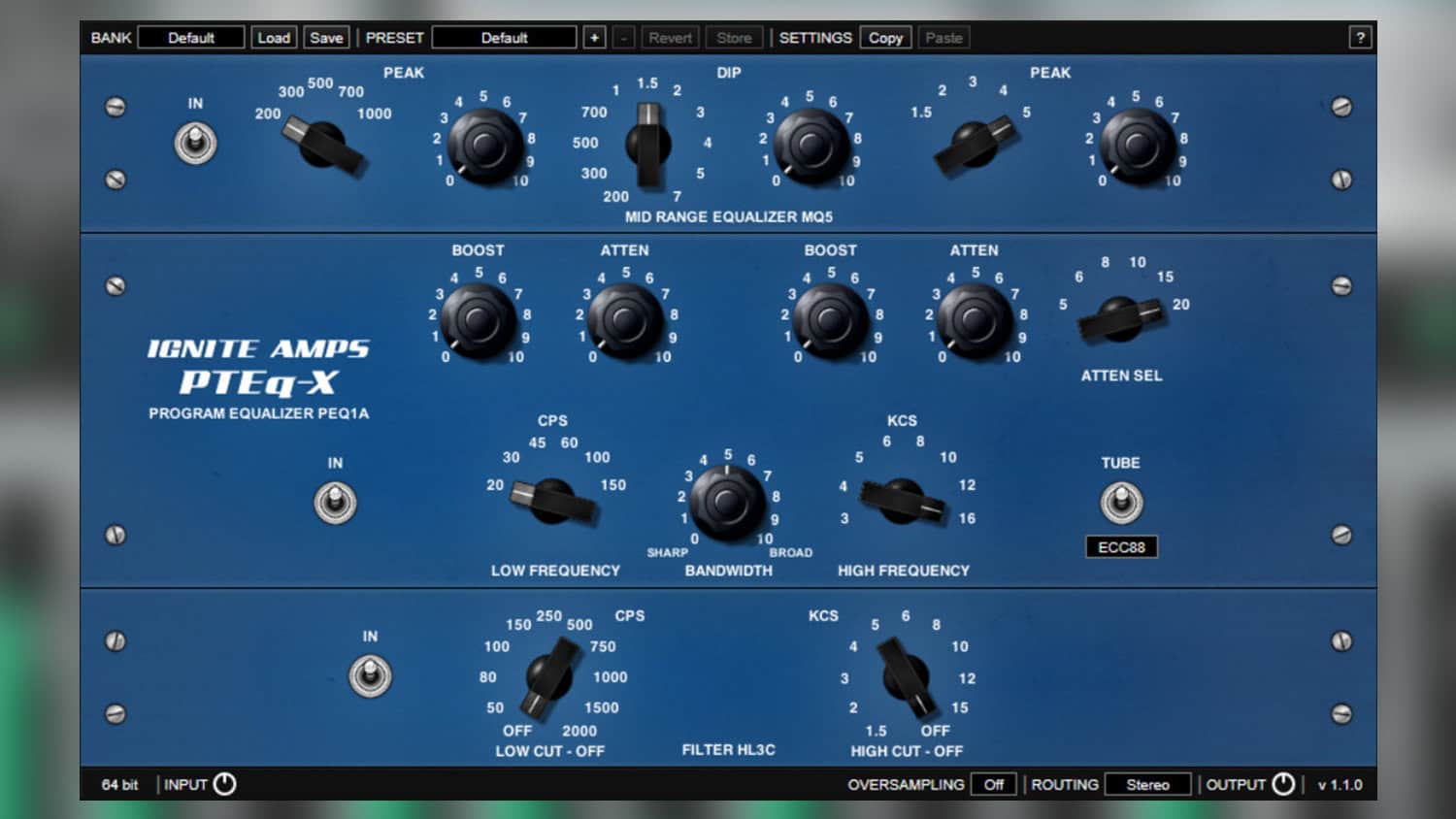Click the high frequency BOOST knob
1456x819 pixels.
pos(830,321)
